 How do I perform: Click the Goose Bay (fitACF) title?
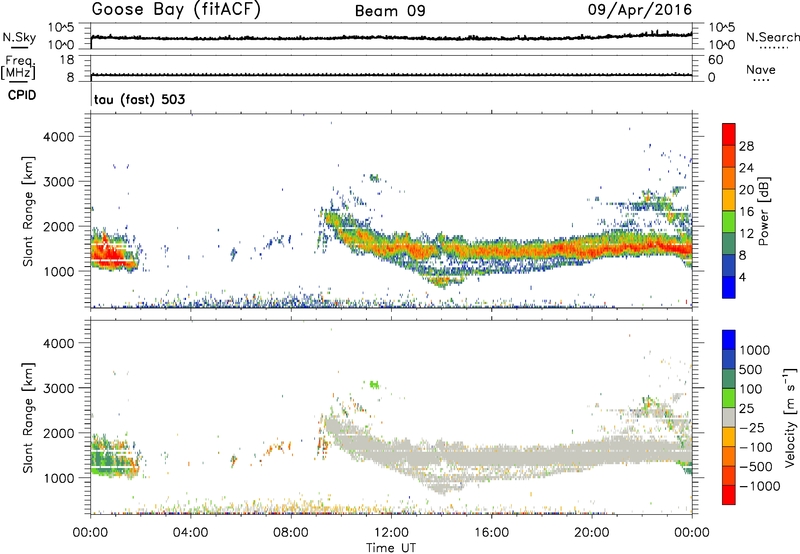tap(176, 10)
